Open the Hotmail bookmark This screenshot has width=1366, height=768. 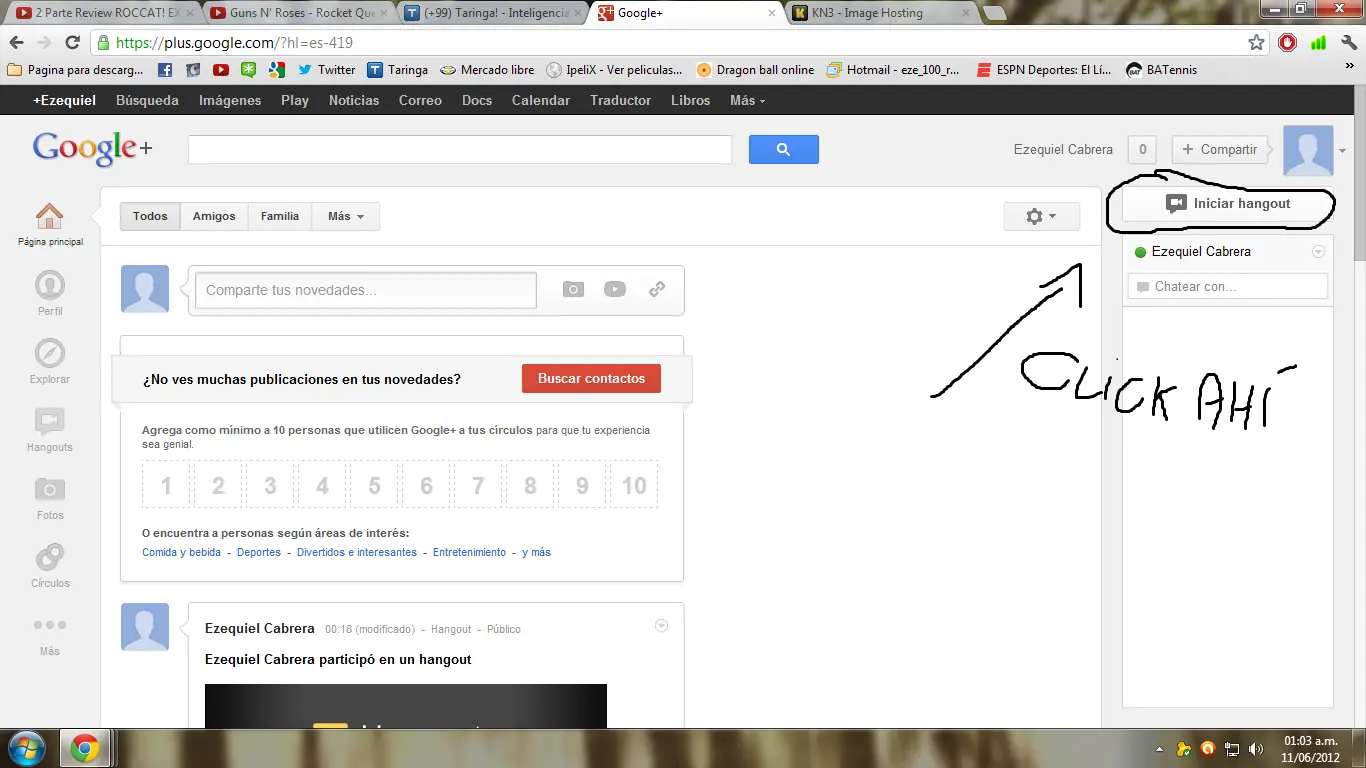click(893, 70)
